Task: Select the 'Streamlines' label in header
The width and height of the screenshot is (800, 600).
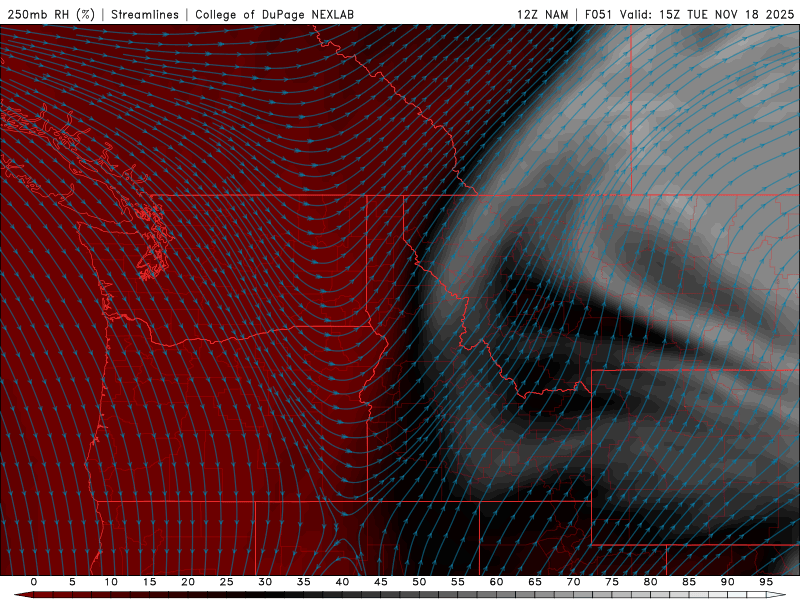Action: click(x=145, y=14)
